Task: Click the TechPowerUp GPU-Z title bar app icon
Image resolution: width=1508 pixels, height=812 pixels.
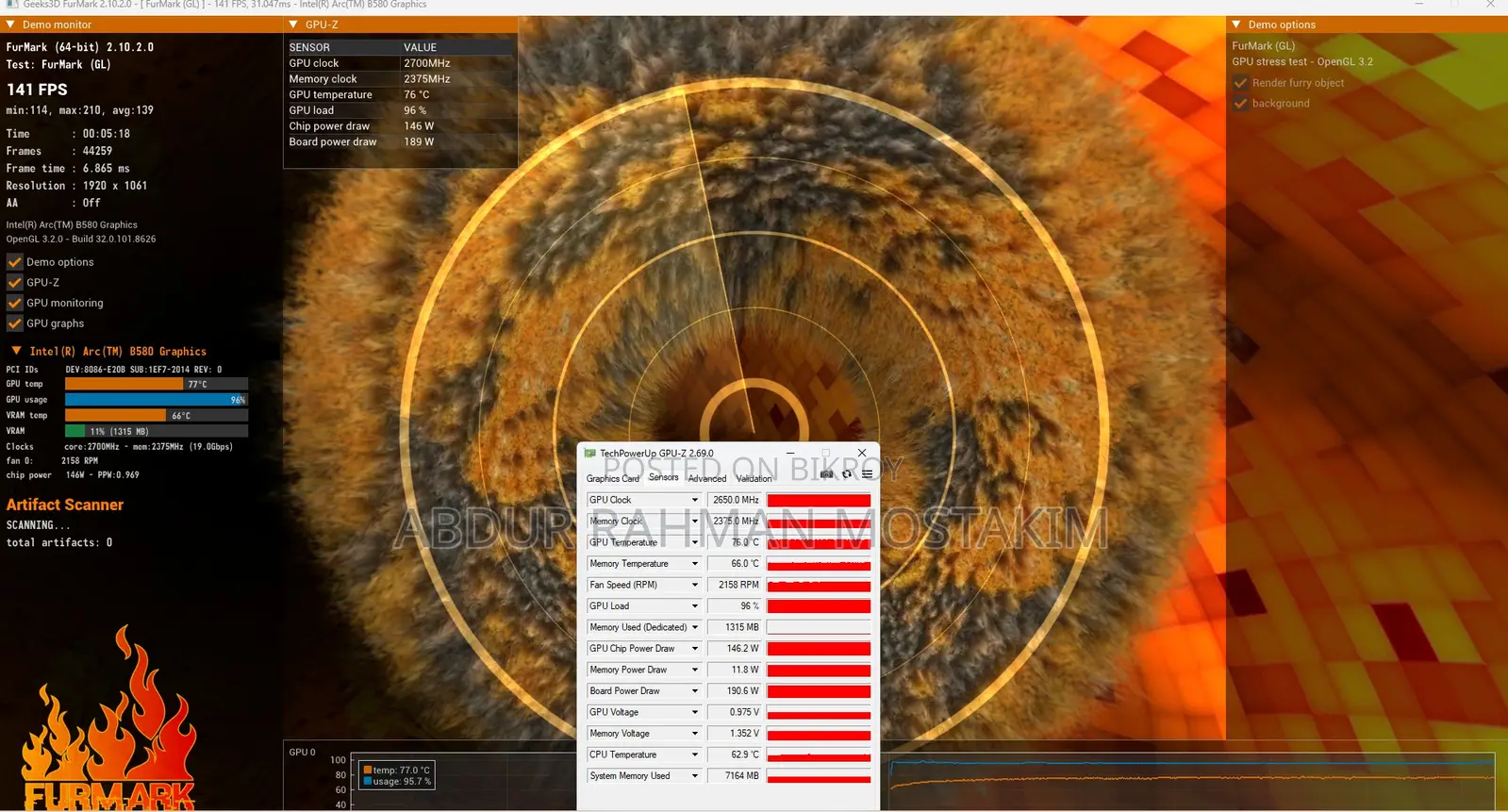Action: 590,454
